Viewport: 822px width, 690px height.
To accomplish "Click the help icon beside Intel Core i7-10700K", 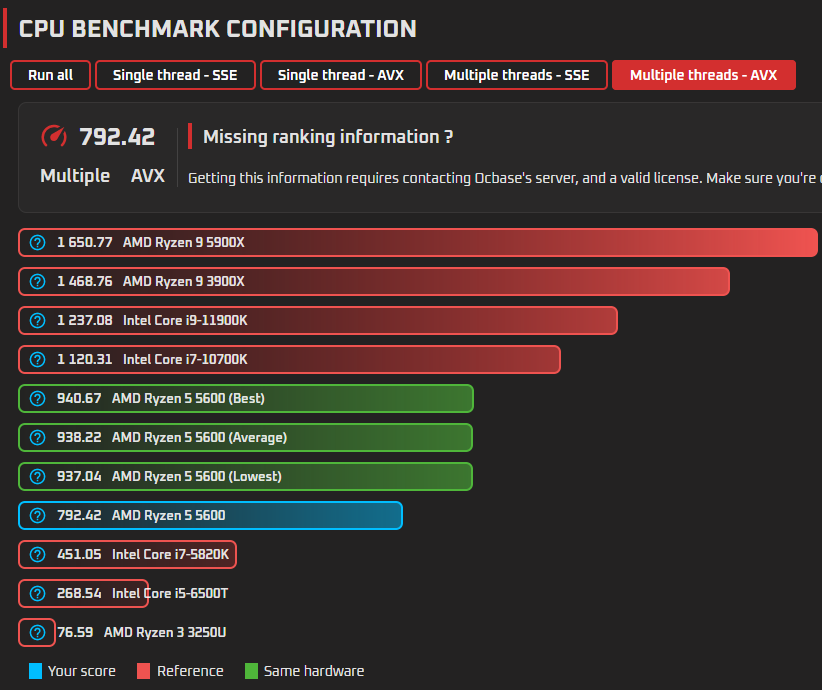I will point(37,360).
